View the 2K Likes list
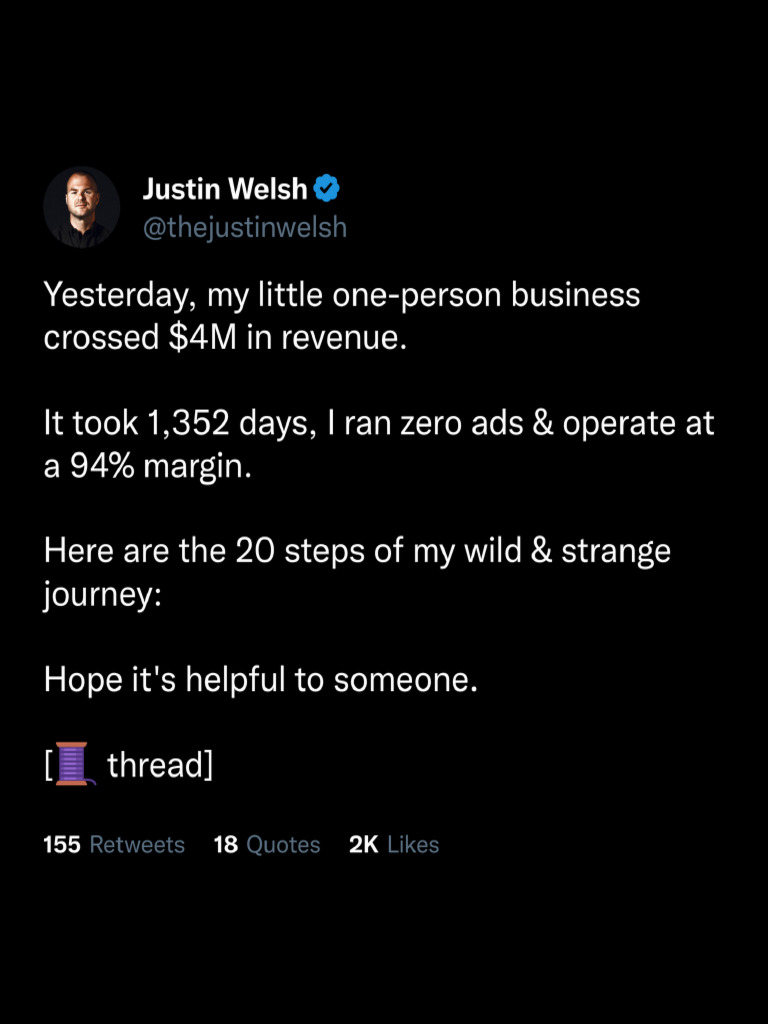The image size is (768, 1024). click(x=394, y=845)
